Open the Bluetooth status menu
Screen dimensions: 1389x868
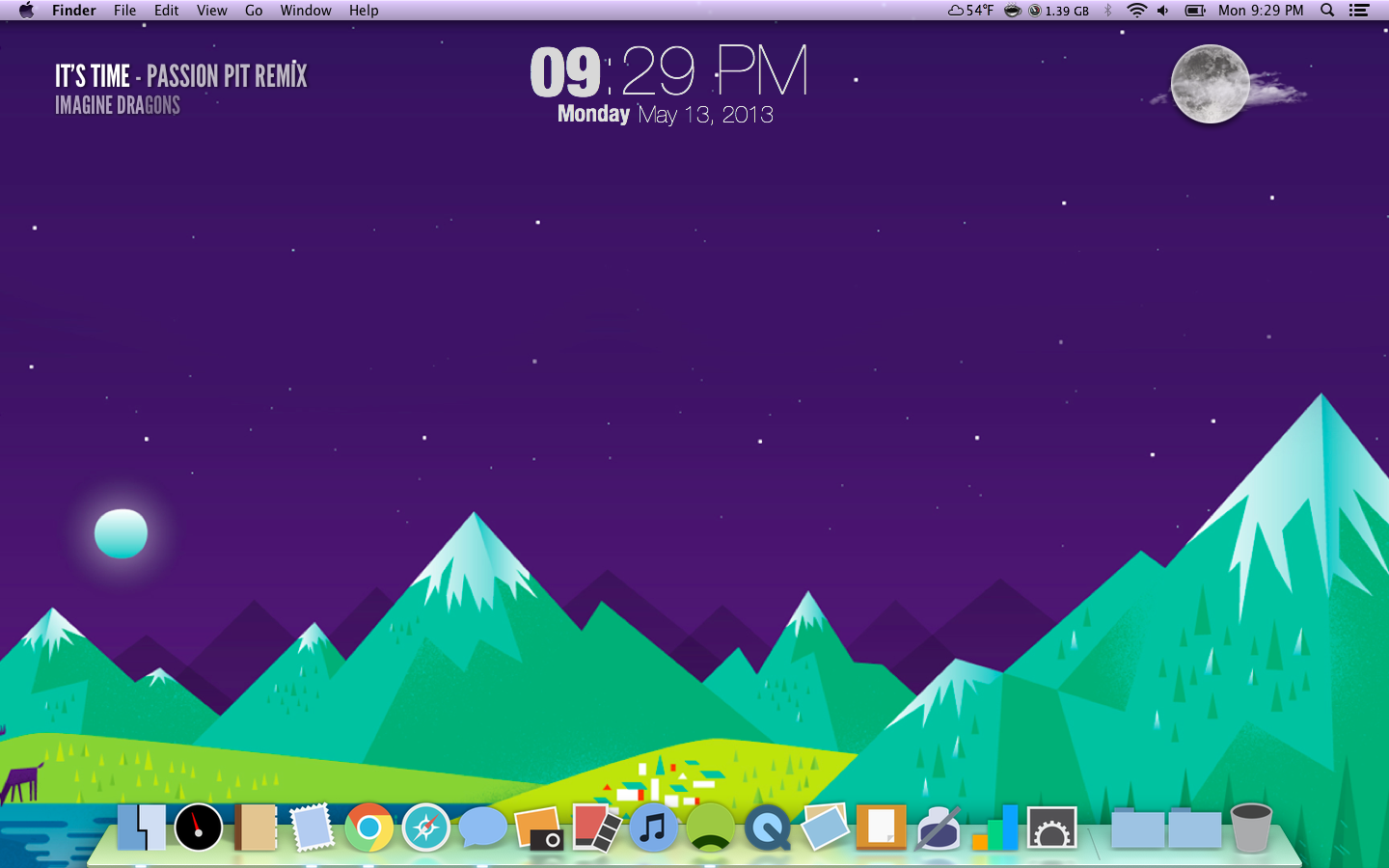pyautogui.click(x=1108, y=11)
